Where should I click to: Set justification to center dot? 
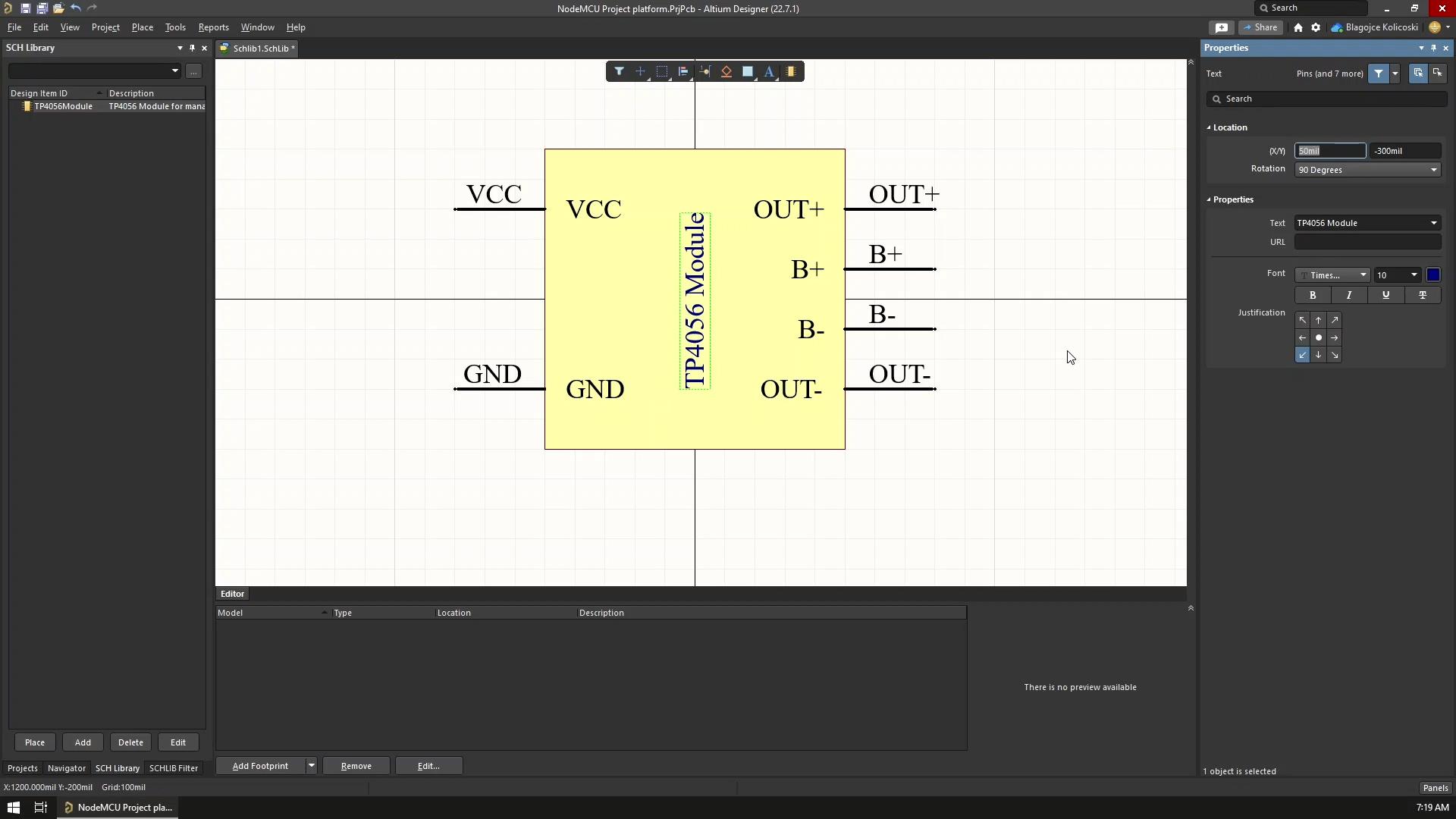[1319, 338]
